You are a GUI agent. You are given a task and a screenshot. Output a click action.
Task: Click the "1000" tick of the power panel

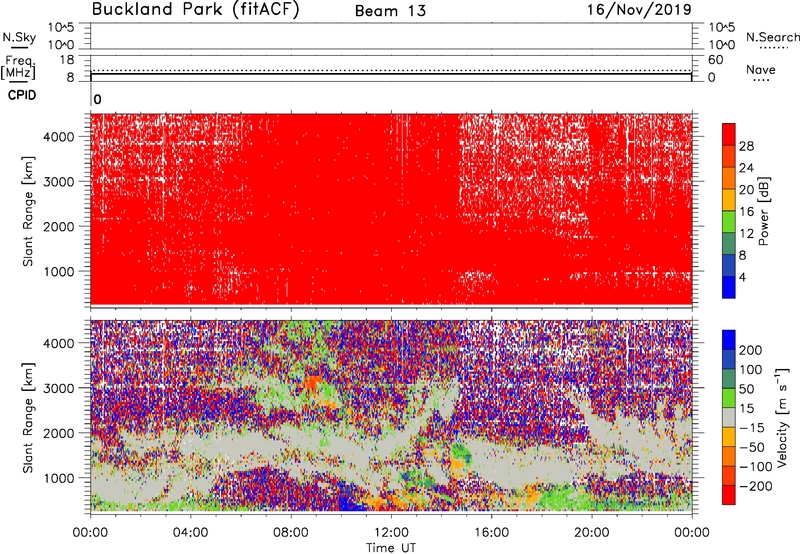(x=59, y=271)
